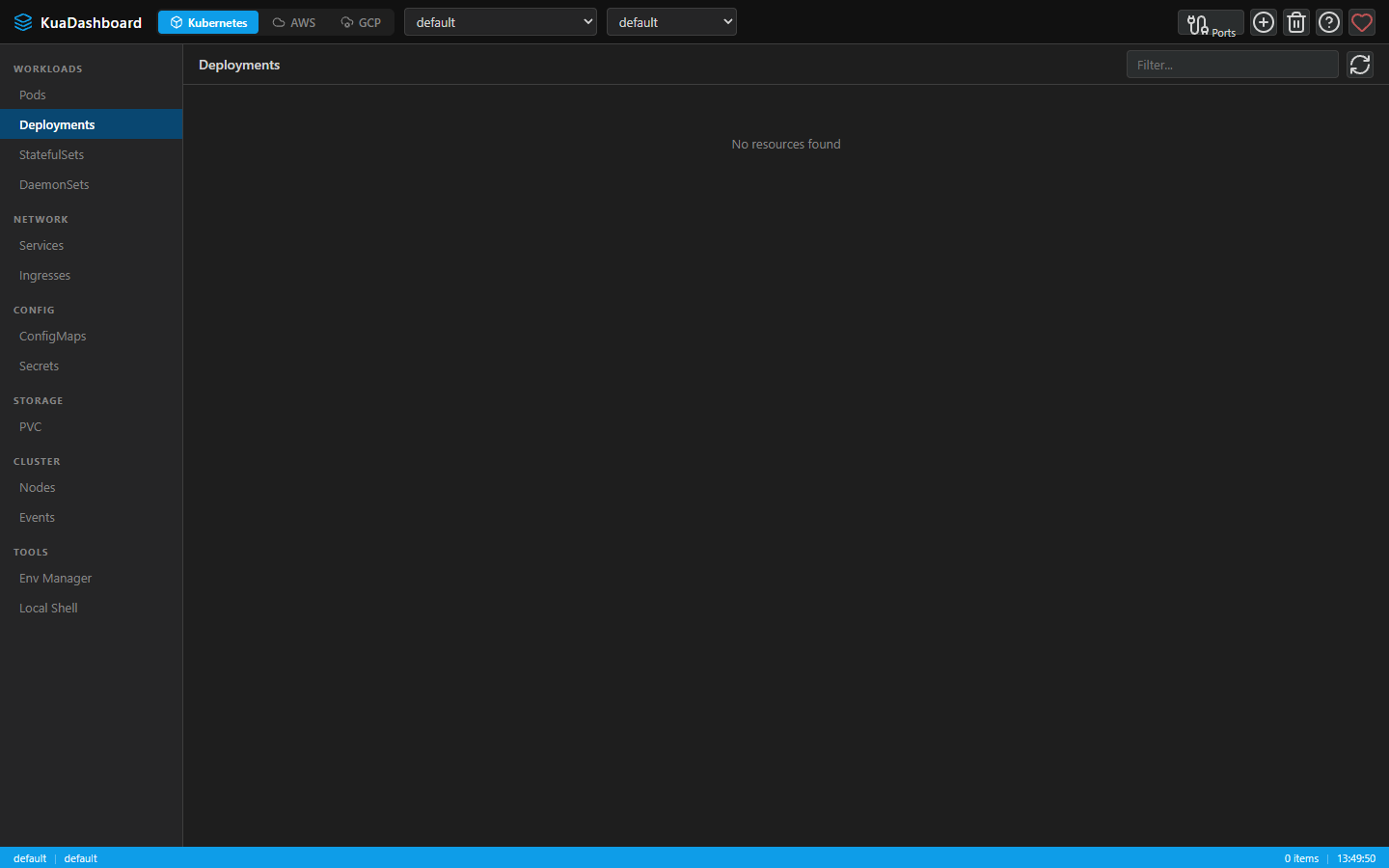Click the trash delete icon

[x=1296, y=22]
